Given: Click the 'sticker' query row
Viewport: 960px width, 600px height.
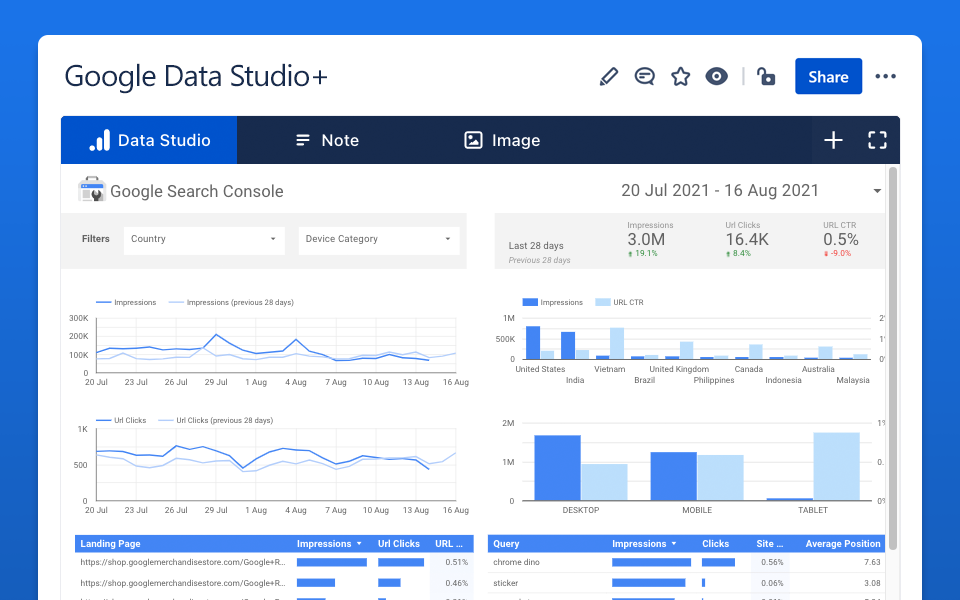Looking at the screenshot, I should (x=686, y=583).
